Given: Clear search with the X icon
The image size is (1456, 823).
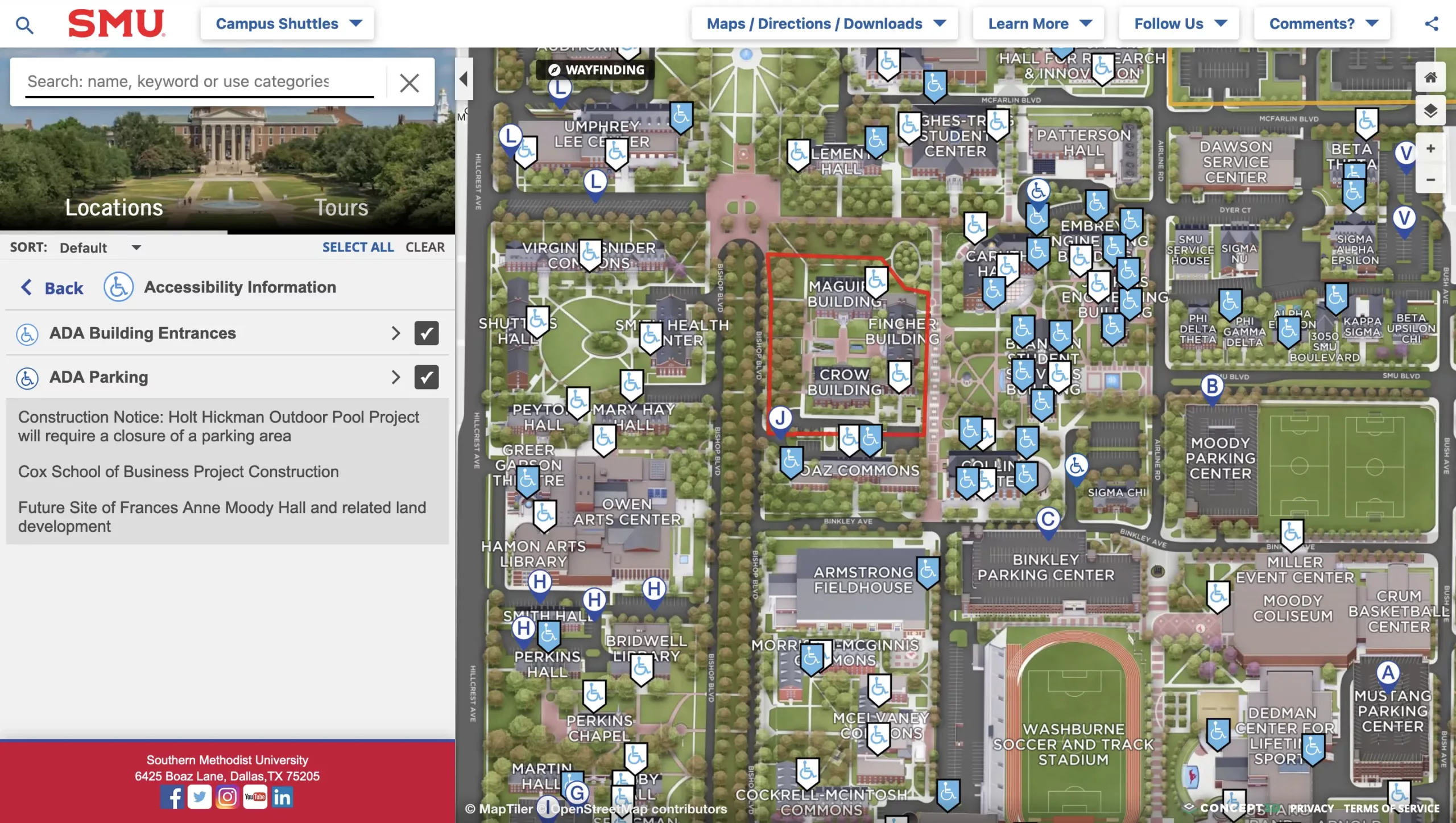Looking at the screenshot, I should (409, 83).
